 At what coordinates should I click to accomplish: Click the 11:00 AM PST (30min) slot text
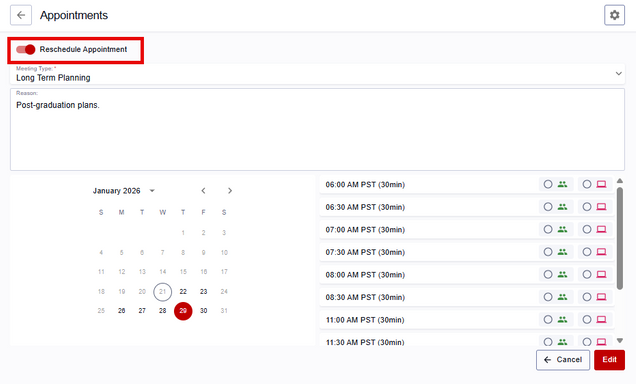[x=365, y=320]
